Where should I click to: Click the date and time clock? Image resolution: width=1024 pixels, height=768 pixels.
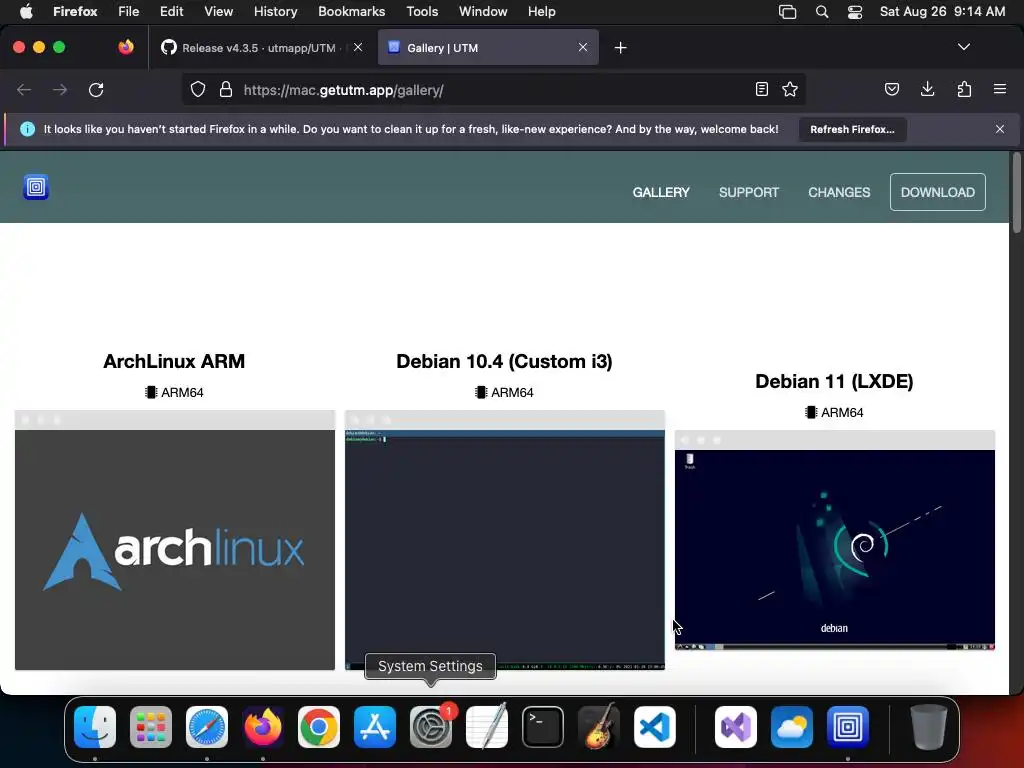942,11
